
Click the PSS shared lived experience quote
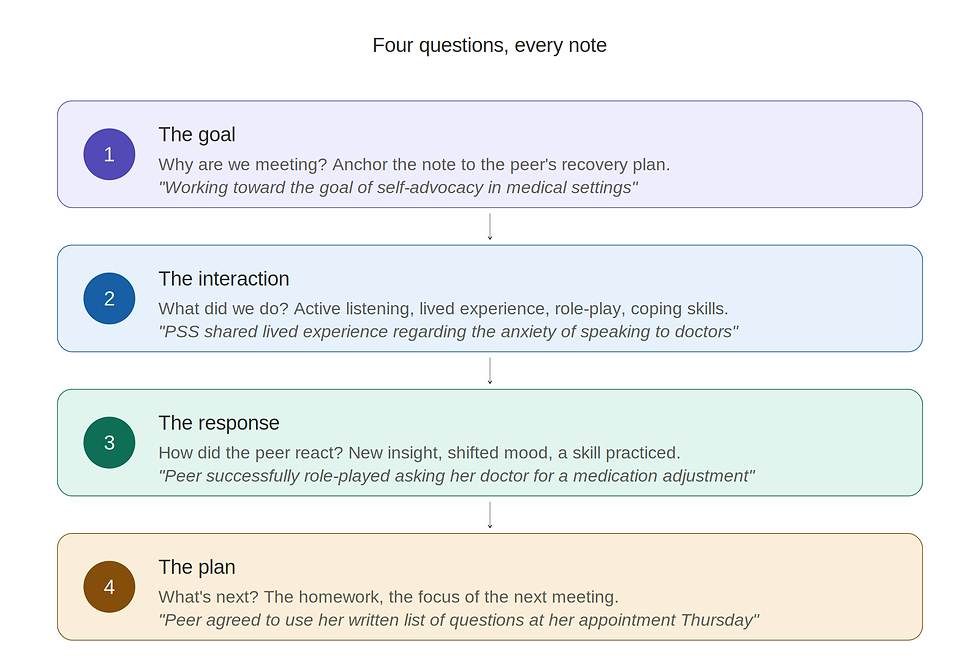coord(448,332)
